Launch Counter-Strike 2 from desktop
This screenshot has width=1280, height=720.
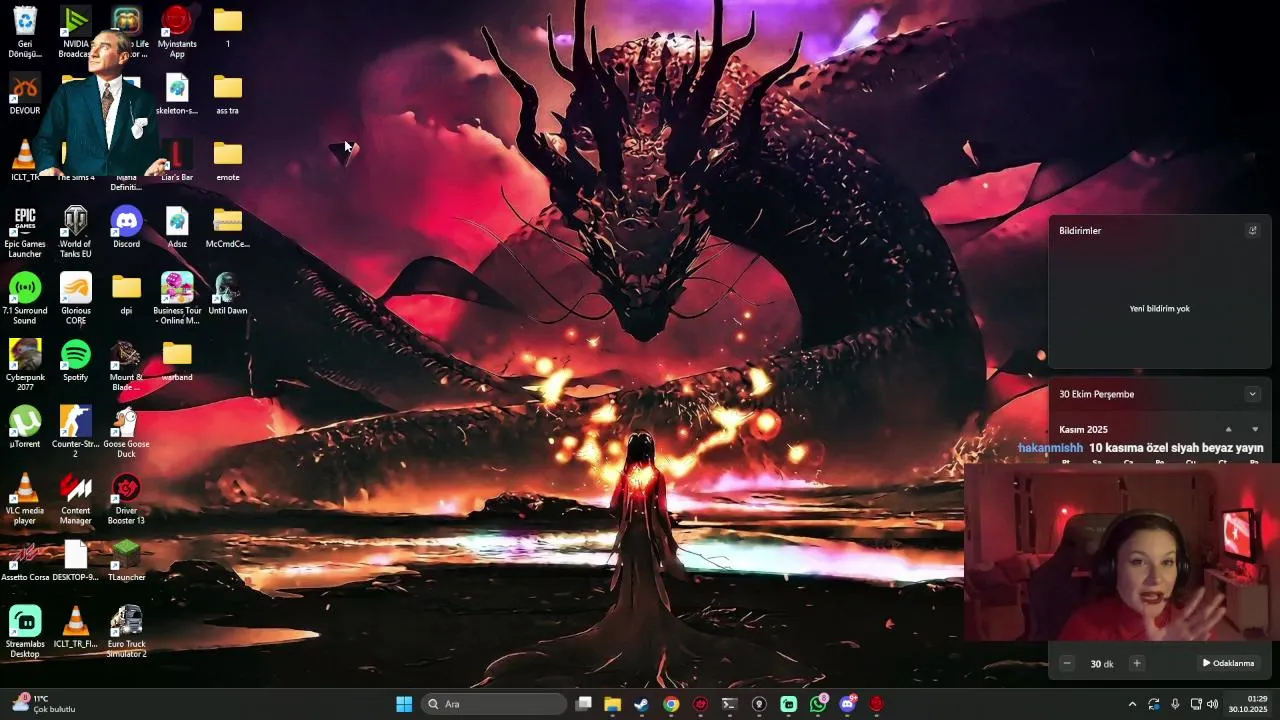[76, 432]
